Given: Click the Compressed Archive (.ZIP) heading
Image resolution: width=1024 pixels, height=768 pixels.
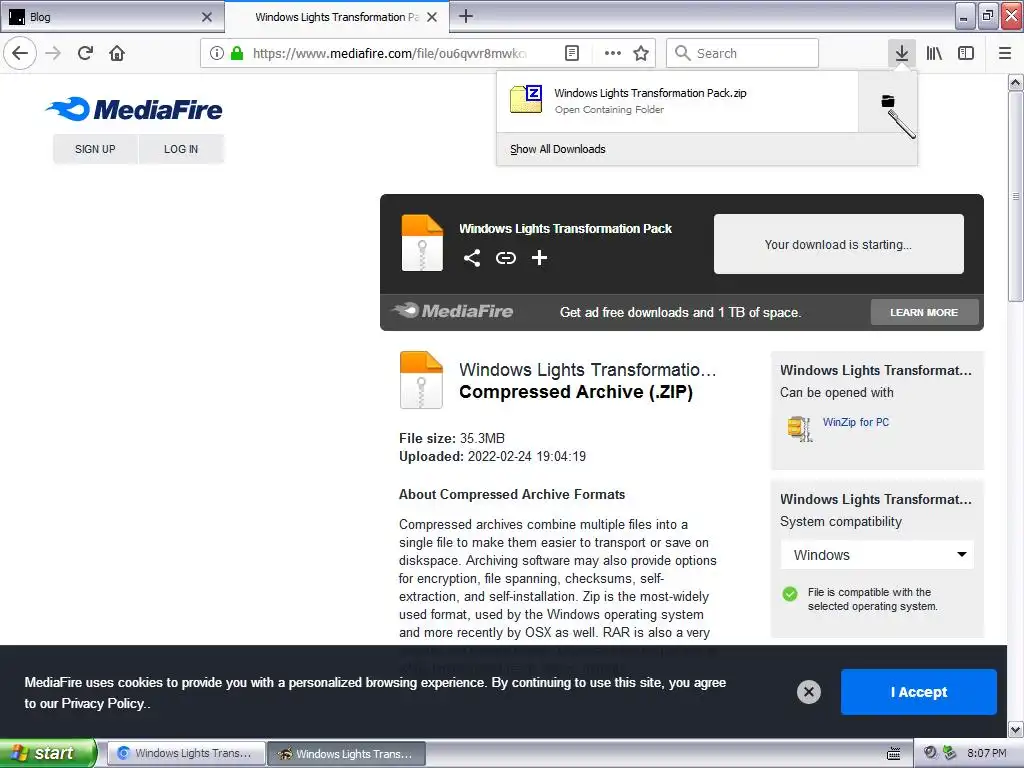Looking at the screenshot, I should 575,391.
